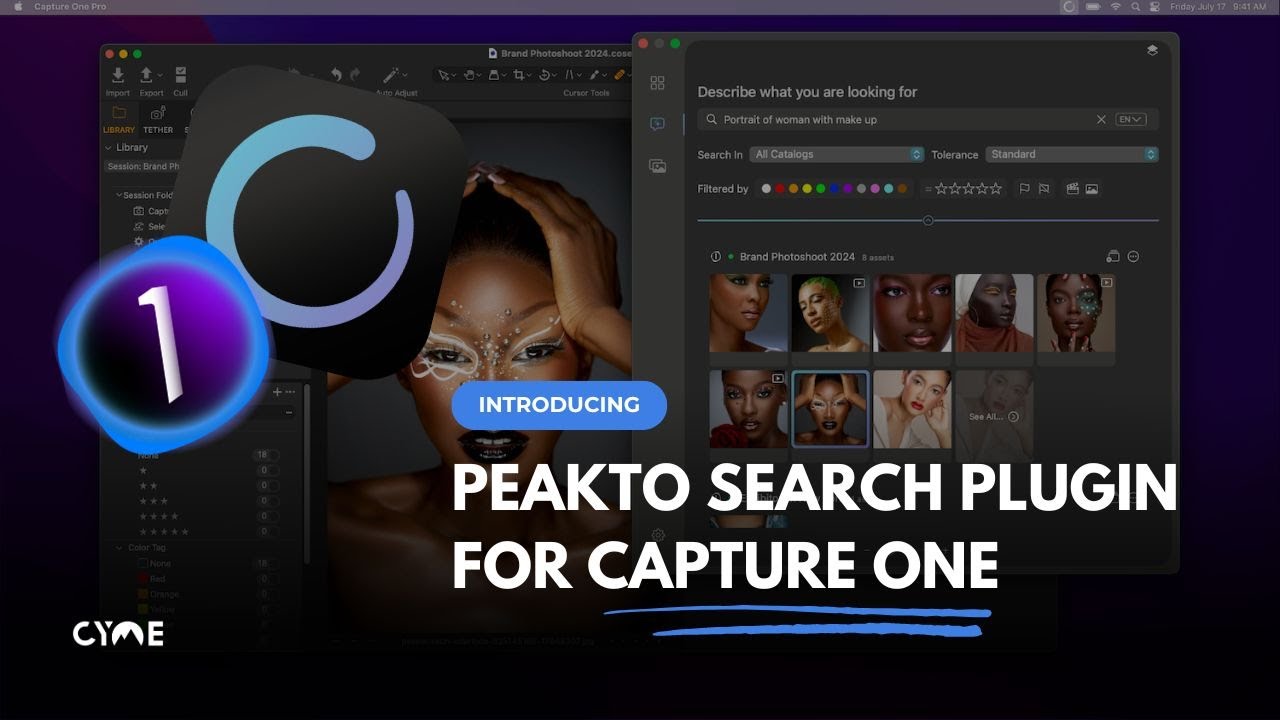Select the Keystone cursor tool
The image size is (1280, 720).
(x=572, y=75)
